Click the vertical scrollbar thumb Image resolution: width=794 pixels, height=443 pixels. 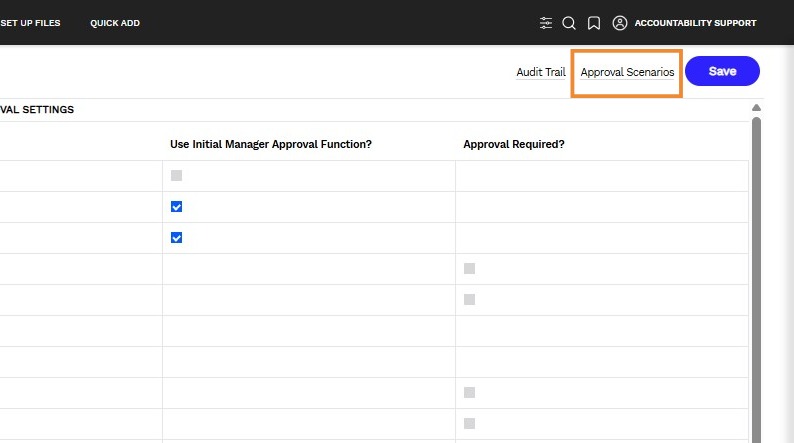[x=756, y=280]
